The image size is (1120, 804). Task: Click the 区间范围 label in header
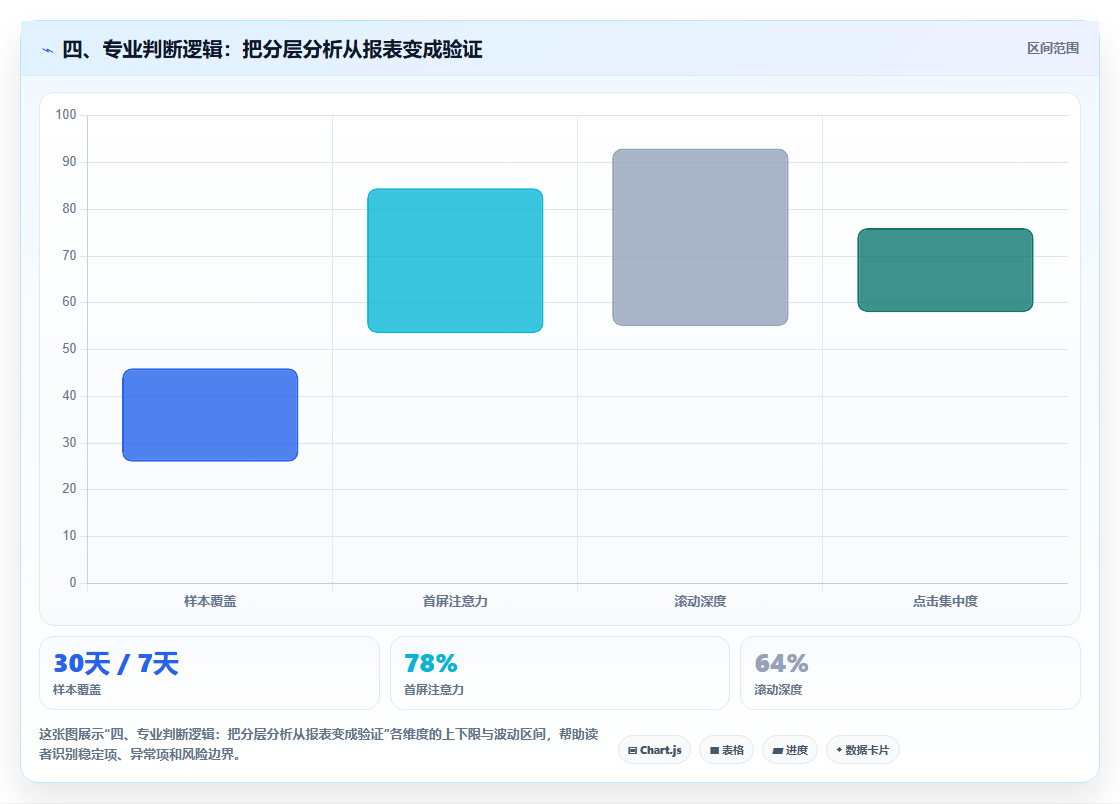1053,49
